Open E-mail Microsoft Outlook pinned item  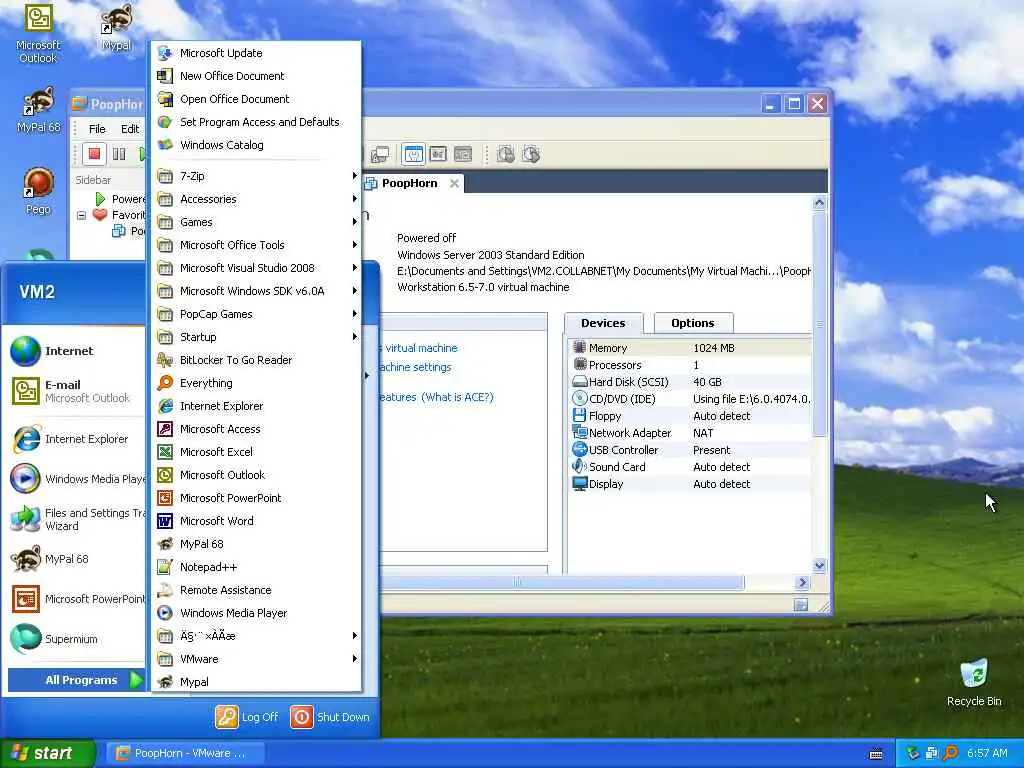(x=75, y=391)
